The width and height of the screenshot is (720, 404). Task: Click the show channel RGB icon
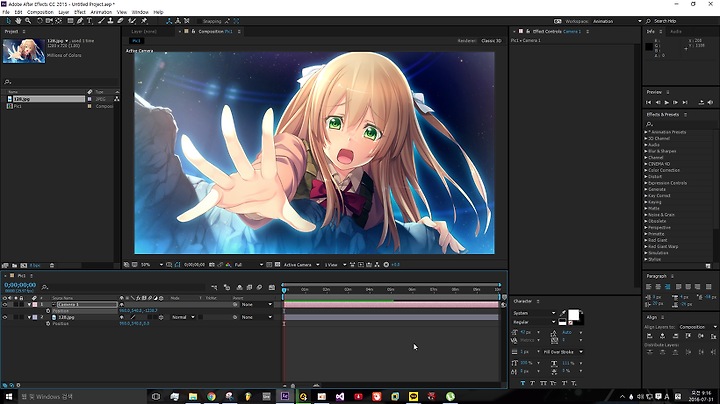click(228, 264)
